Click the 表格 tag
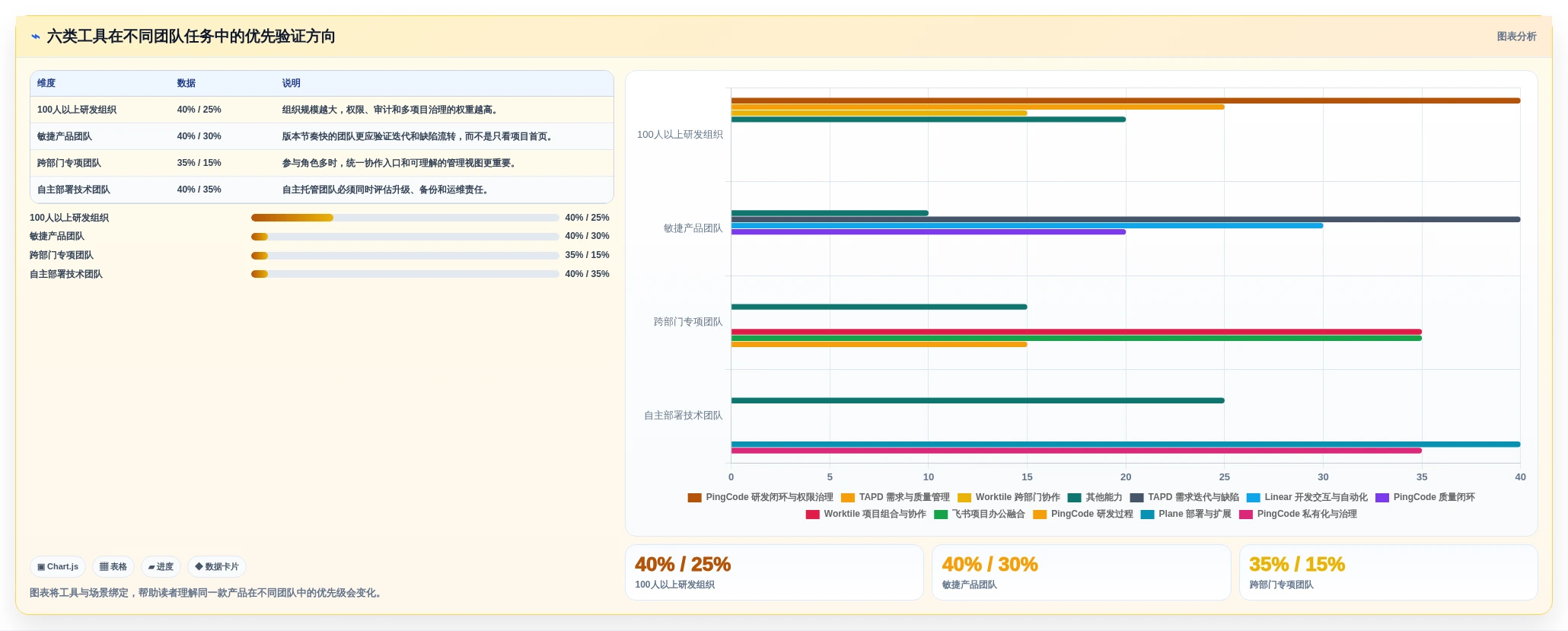Screen dimensions: 1568x631 [x=113, y=567]
